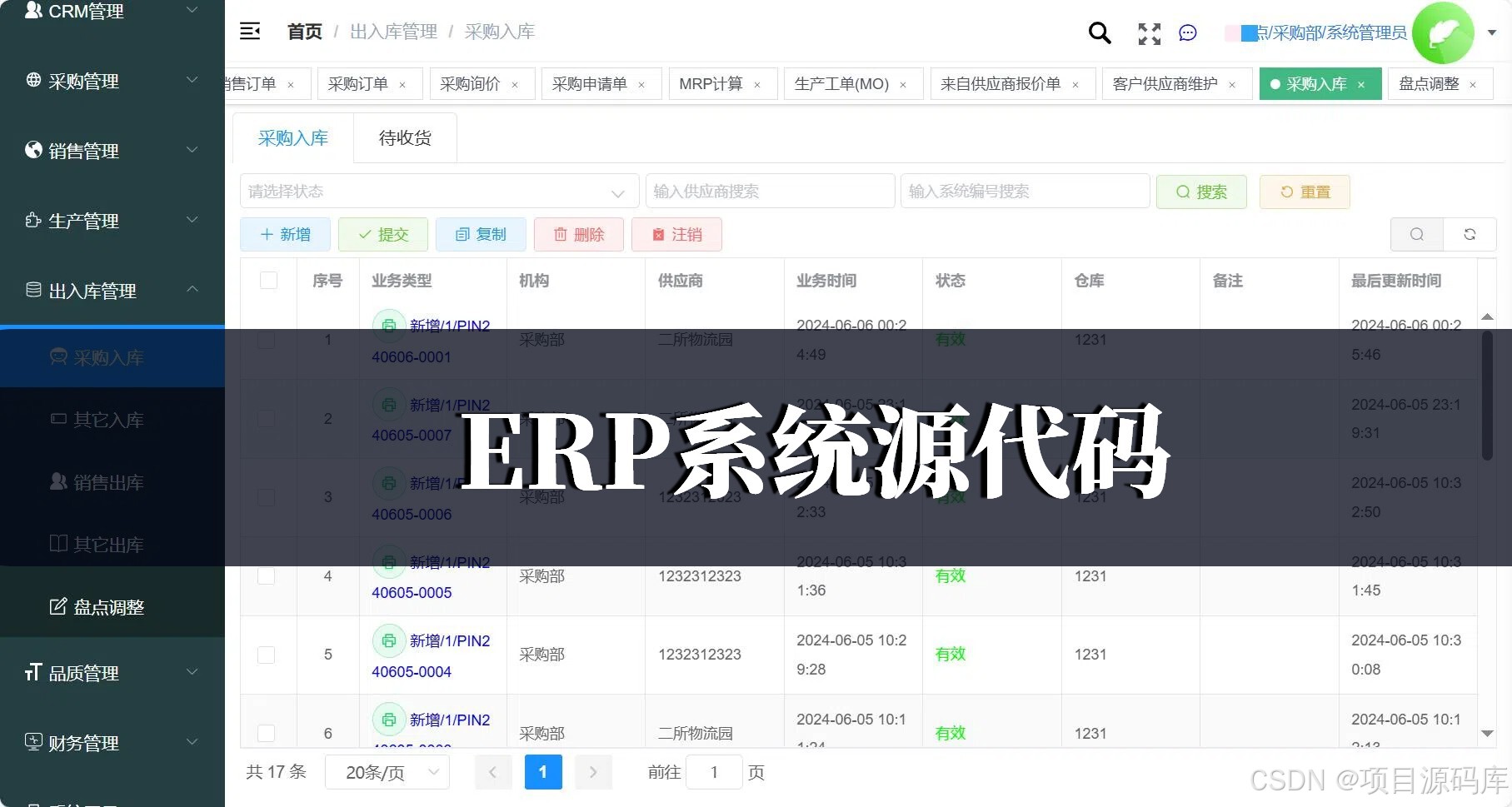Viewport: 1512px width, 807px height.
Task: Click the print icon in row 4
Action: pyautogui.click(x=388, y=563)
